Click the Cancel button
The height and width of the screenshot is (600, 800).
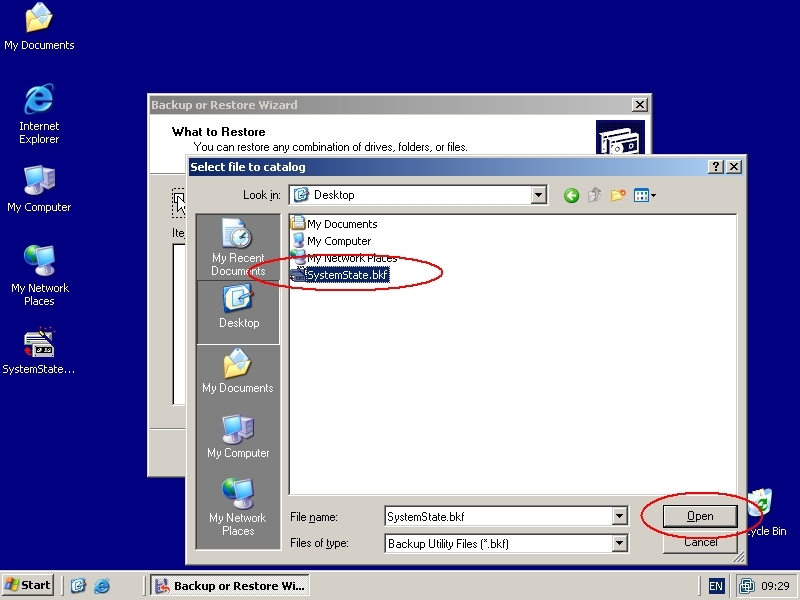[x=700, y=542]
